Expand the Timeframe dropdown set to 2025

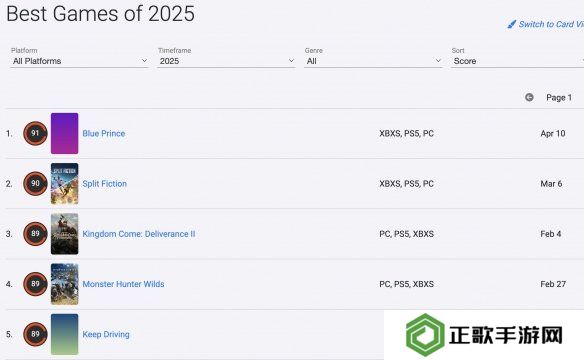pyautogui.click(x=226, y=61)
